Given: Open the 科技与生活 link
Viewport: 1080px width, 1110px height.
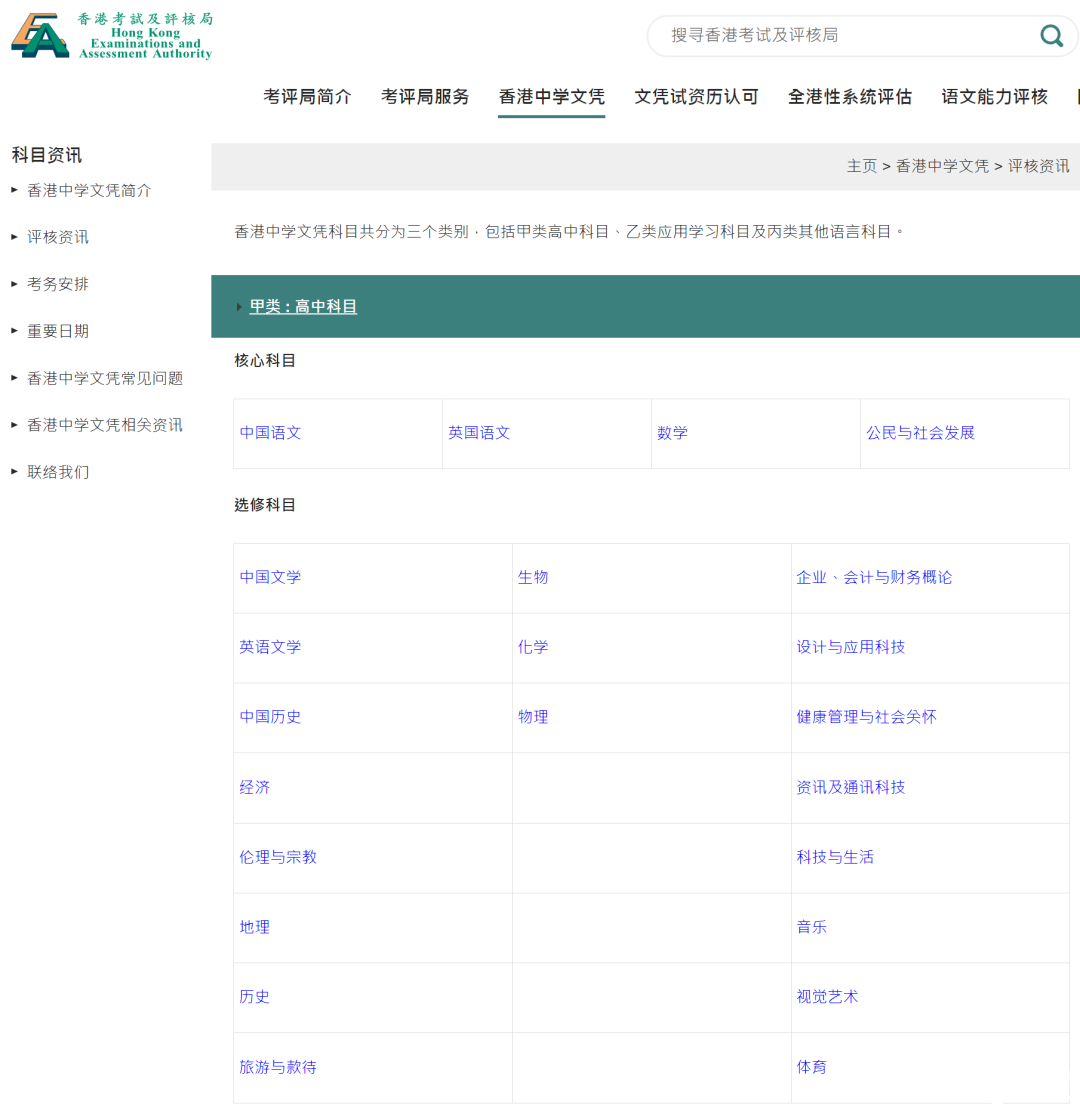Looking at the screenshot, I should coord(835,857).
